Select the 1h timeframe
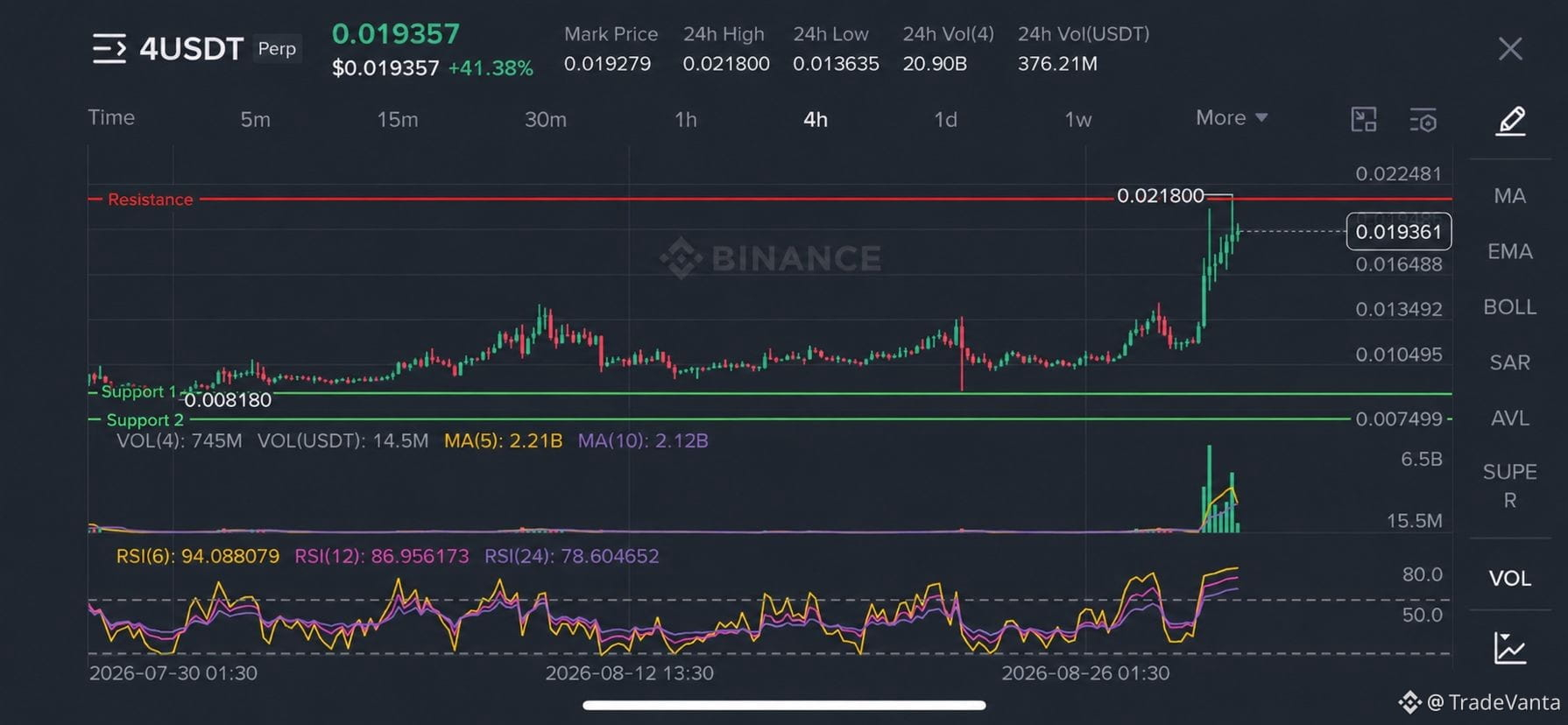The width and height of the screenshot is (1568, 725). point(686,119)
